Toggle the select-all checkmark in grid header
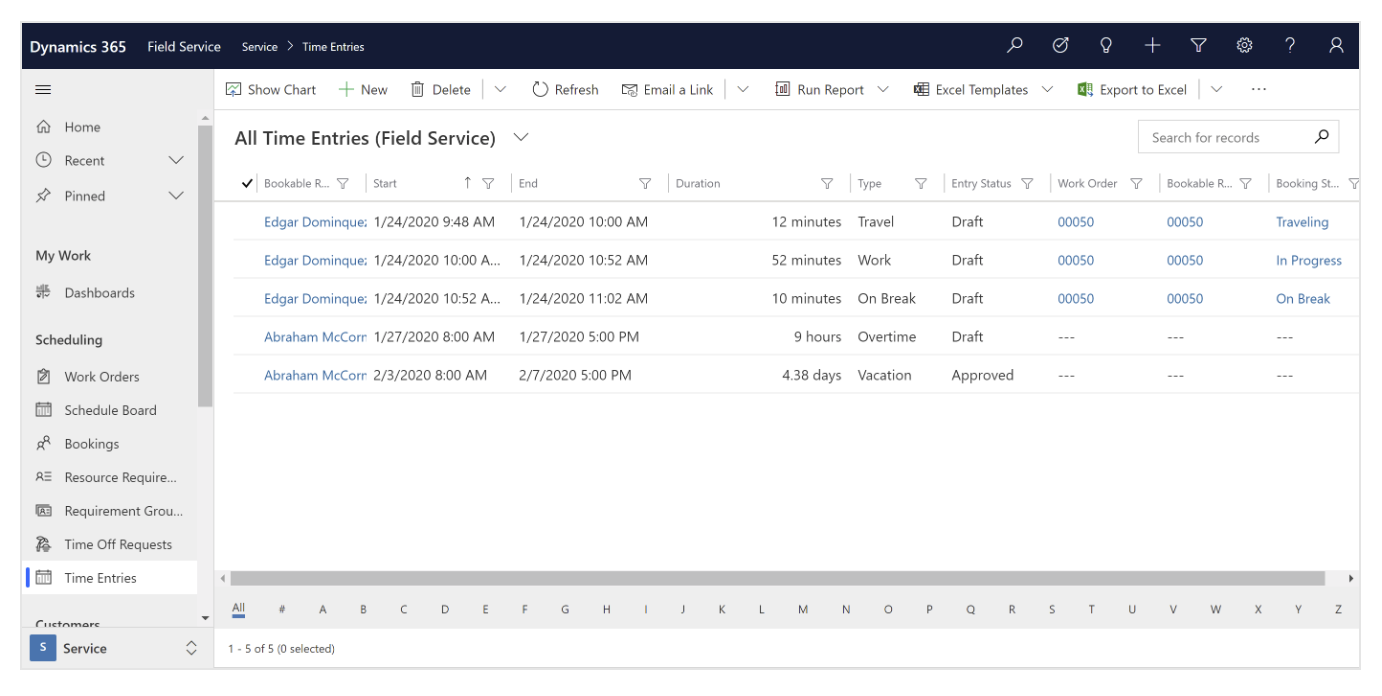This screenshot has width=1382, height=696. pyautogui.click(x=248, y=184)
